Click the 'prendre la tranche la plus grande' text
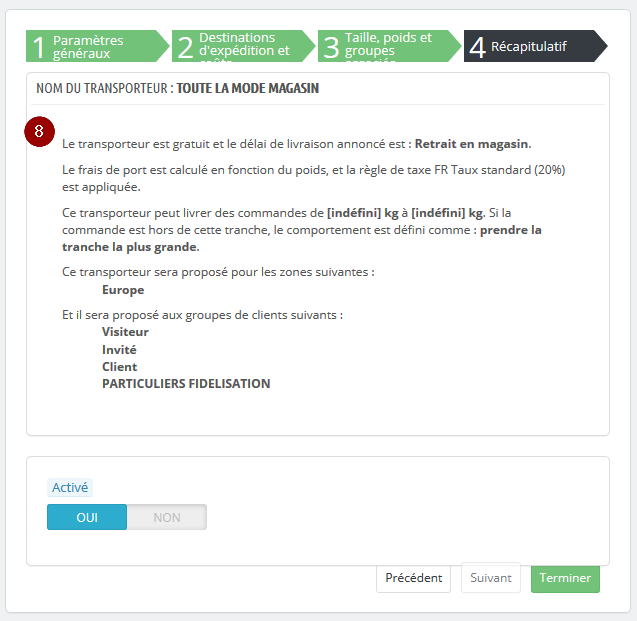 point(301,238)
